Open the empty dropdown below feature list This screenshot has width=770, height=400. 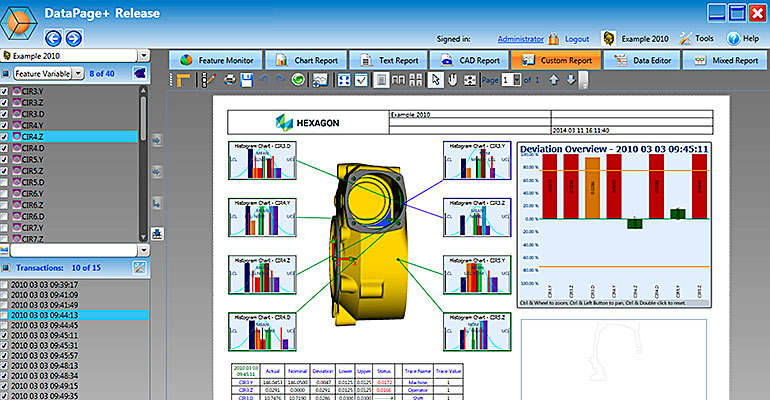point(143,250)
